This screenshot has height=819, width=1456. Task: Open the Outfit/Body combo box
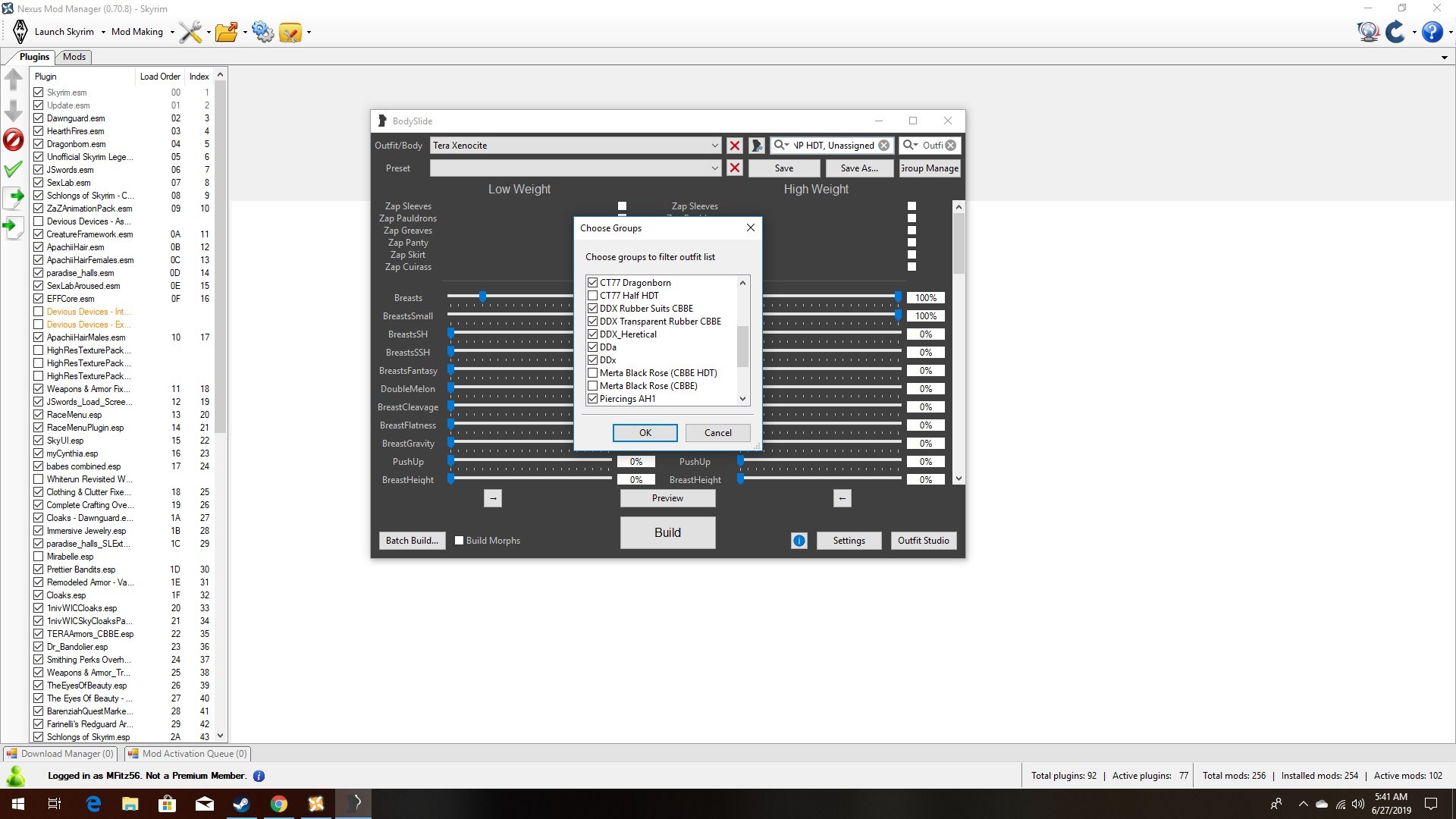(x=576, y=146)
